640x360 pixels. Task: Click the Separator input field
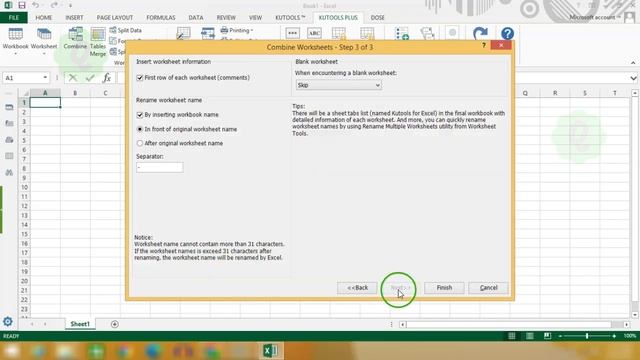click(160, 167)
